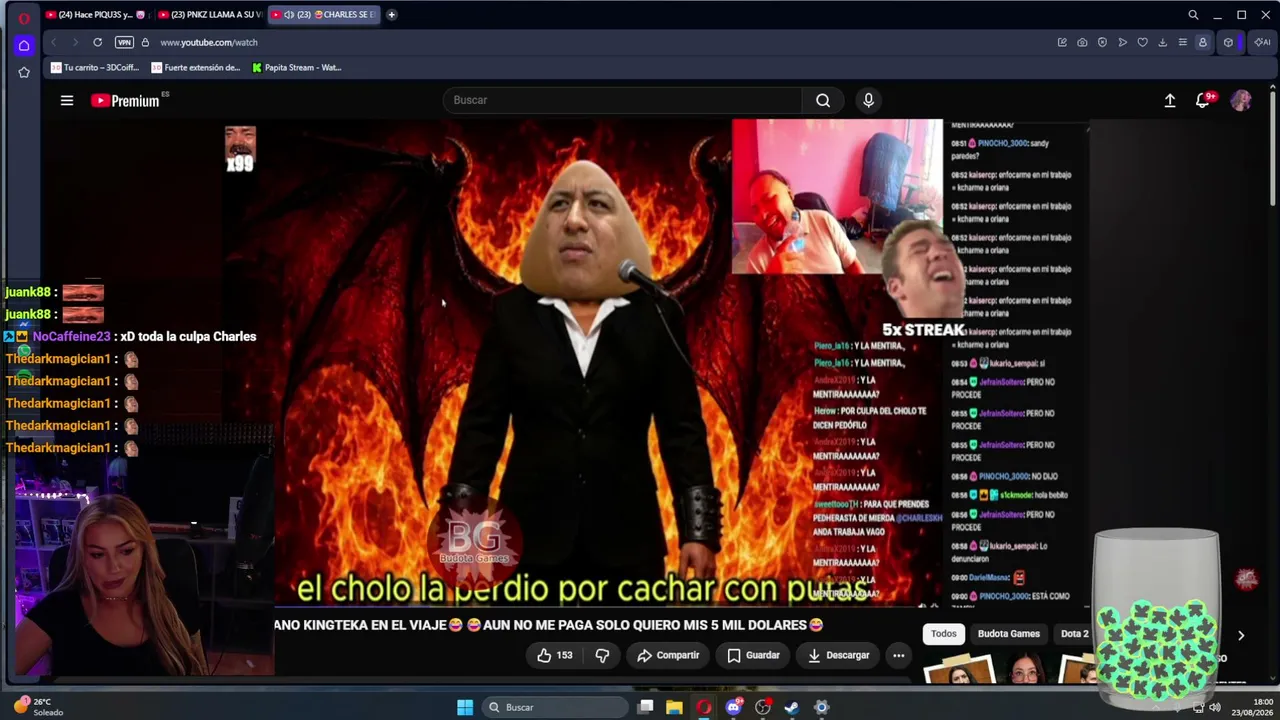The image size is (1280, 720).
Task: Open 'Tu carrito – 3DCoiff' bookmark
Action: (x=95, y=67)
